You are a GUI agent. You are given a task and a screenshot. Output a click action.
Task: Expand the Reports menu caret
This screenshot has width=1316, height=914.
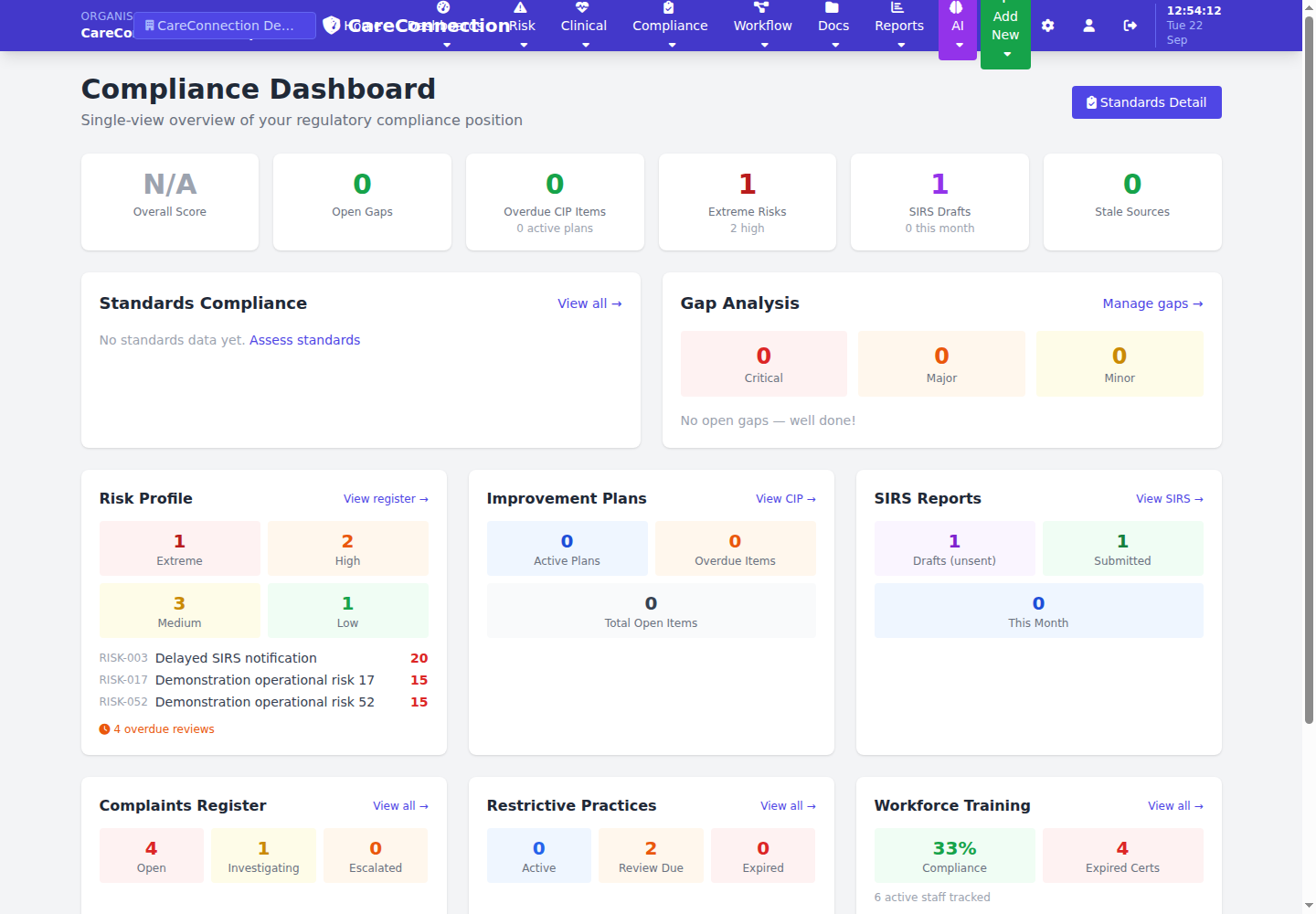click(x=901, y=45)
